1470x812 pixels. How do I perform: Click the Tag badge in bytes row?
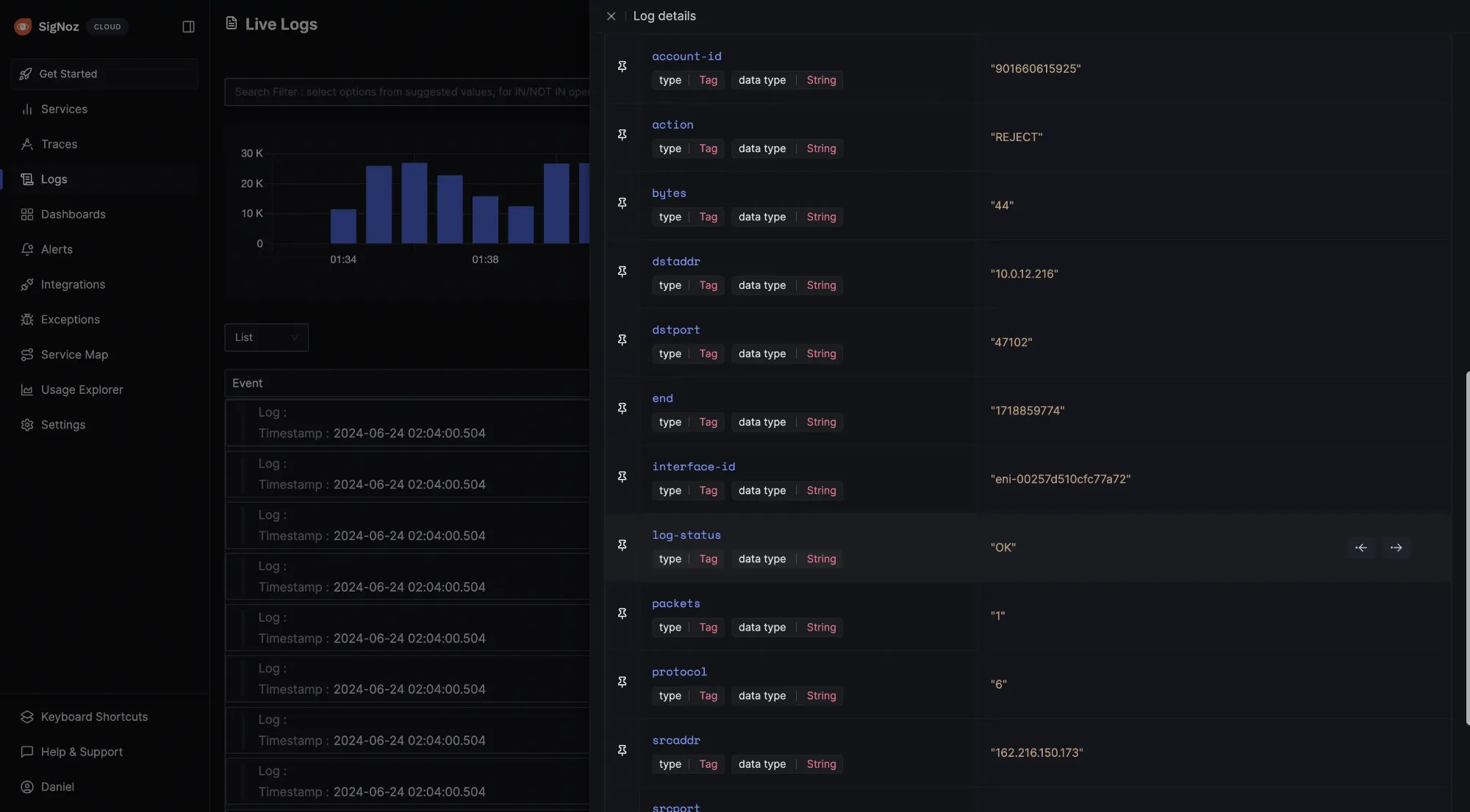pyautogui.click(x=708, y=217)
